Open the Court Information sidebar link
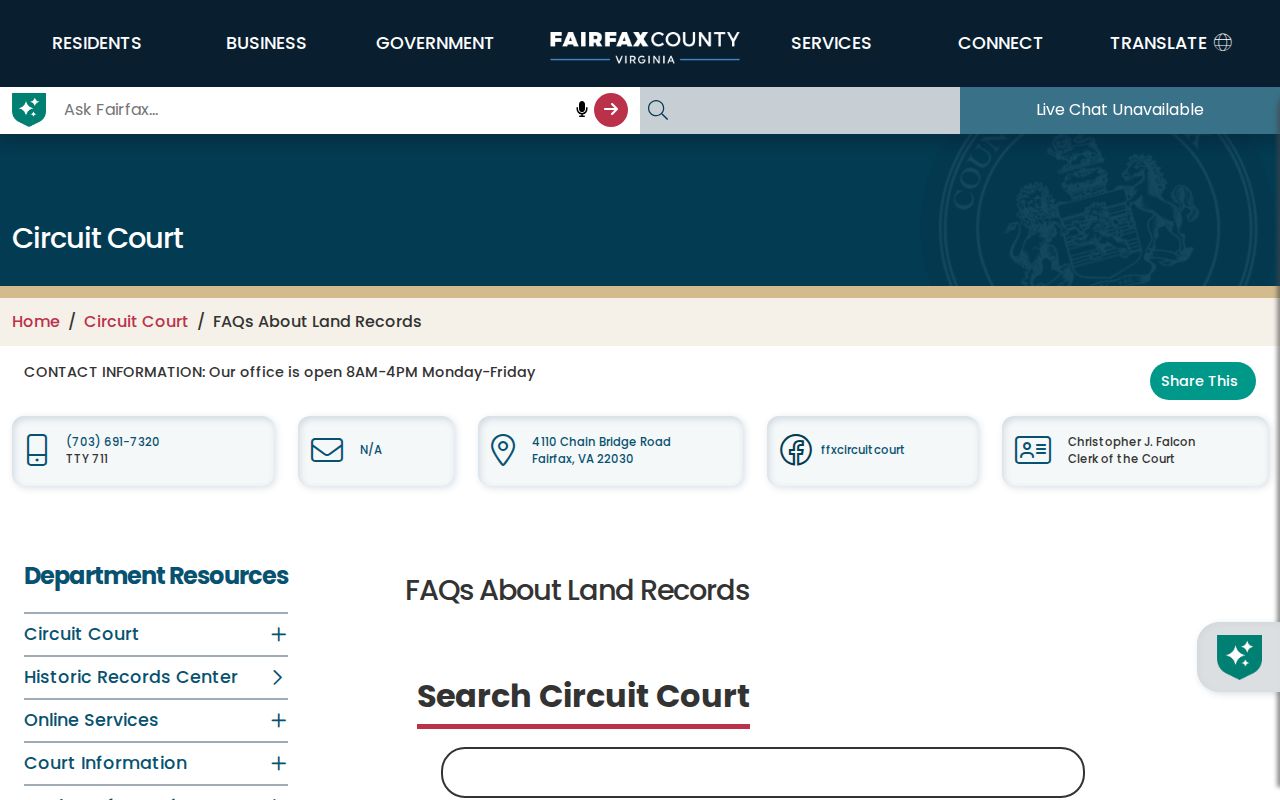This screenshot has width=1280, height=800. tap(106, 763)
